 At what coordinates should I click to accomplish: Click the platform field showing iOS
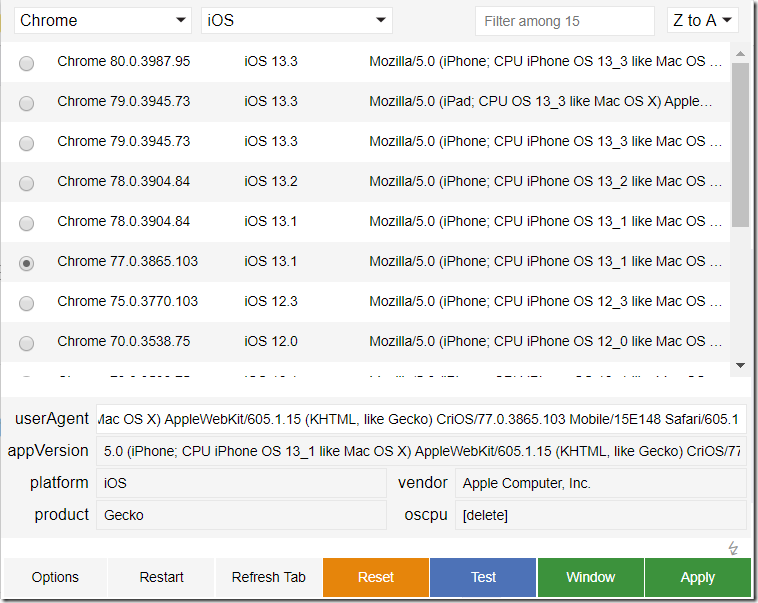click(x=241, y=483)
